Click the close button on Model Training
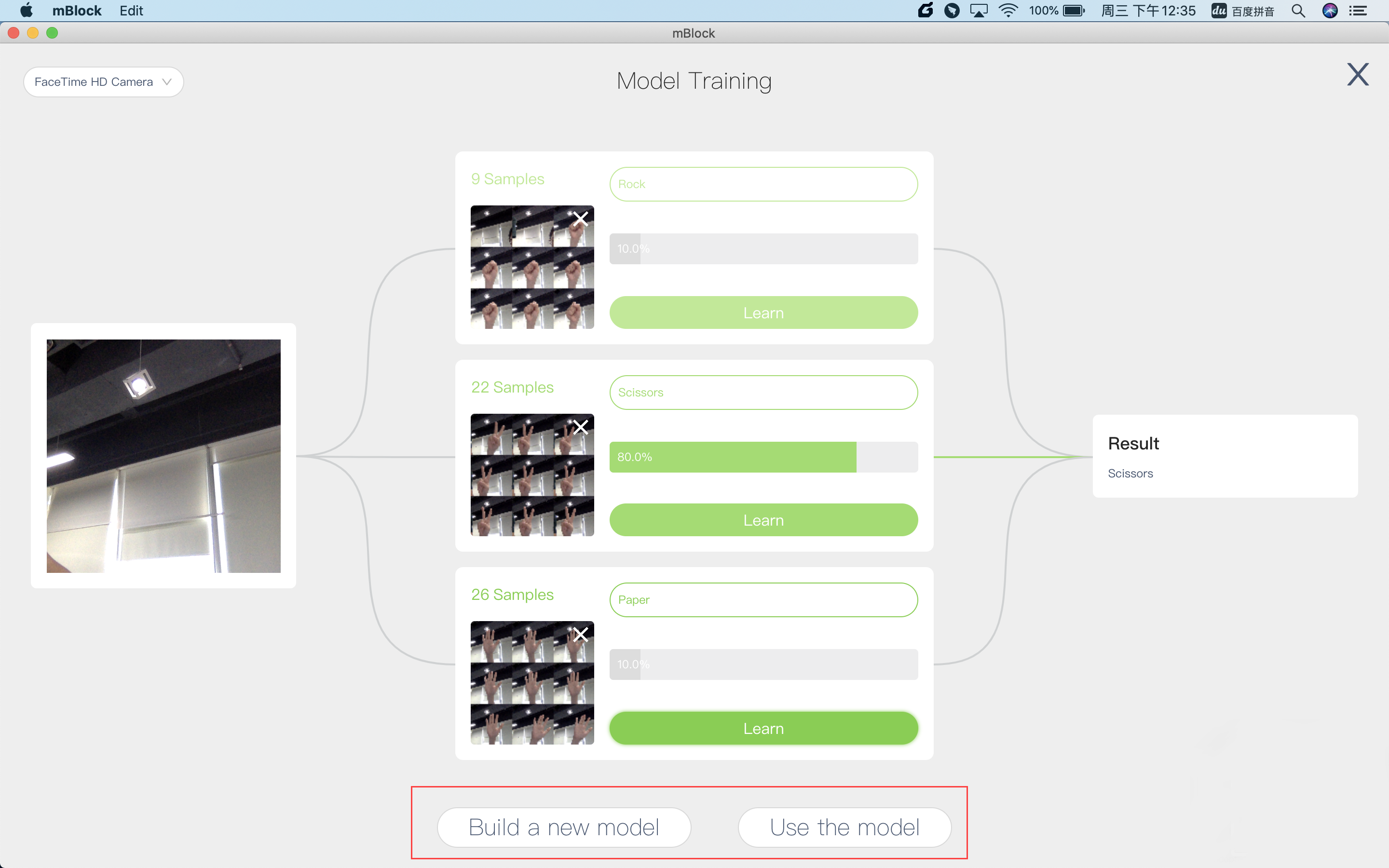 tap(1358, 75)
